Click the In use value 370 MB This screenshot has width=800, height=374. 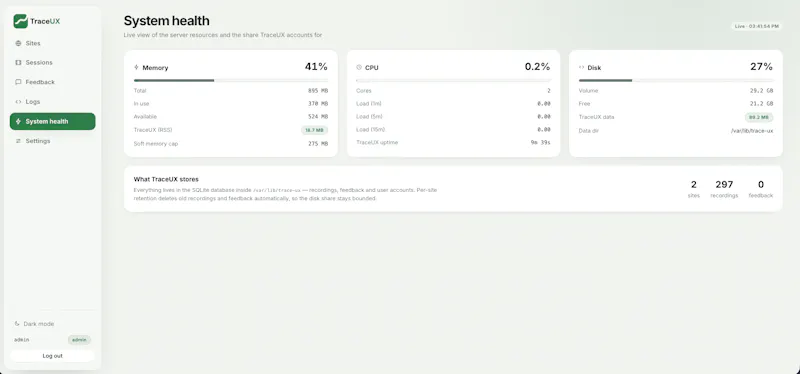click(318, 104)
